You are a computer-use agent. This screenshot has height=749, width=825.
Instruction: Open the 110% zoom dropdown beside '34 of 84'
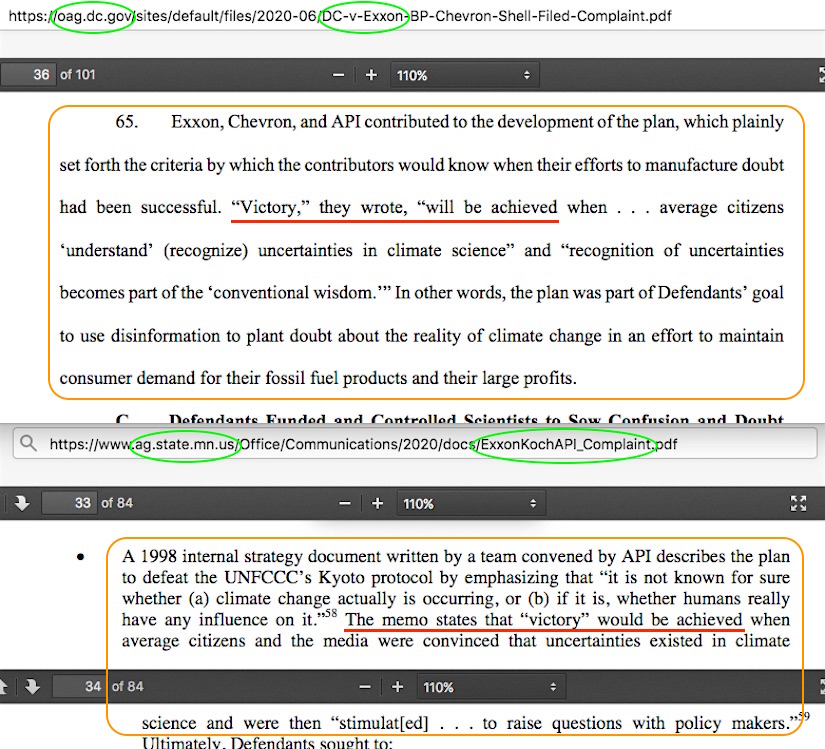(x=490, y=687)
